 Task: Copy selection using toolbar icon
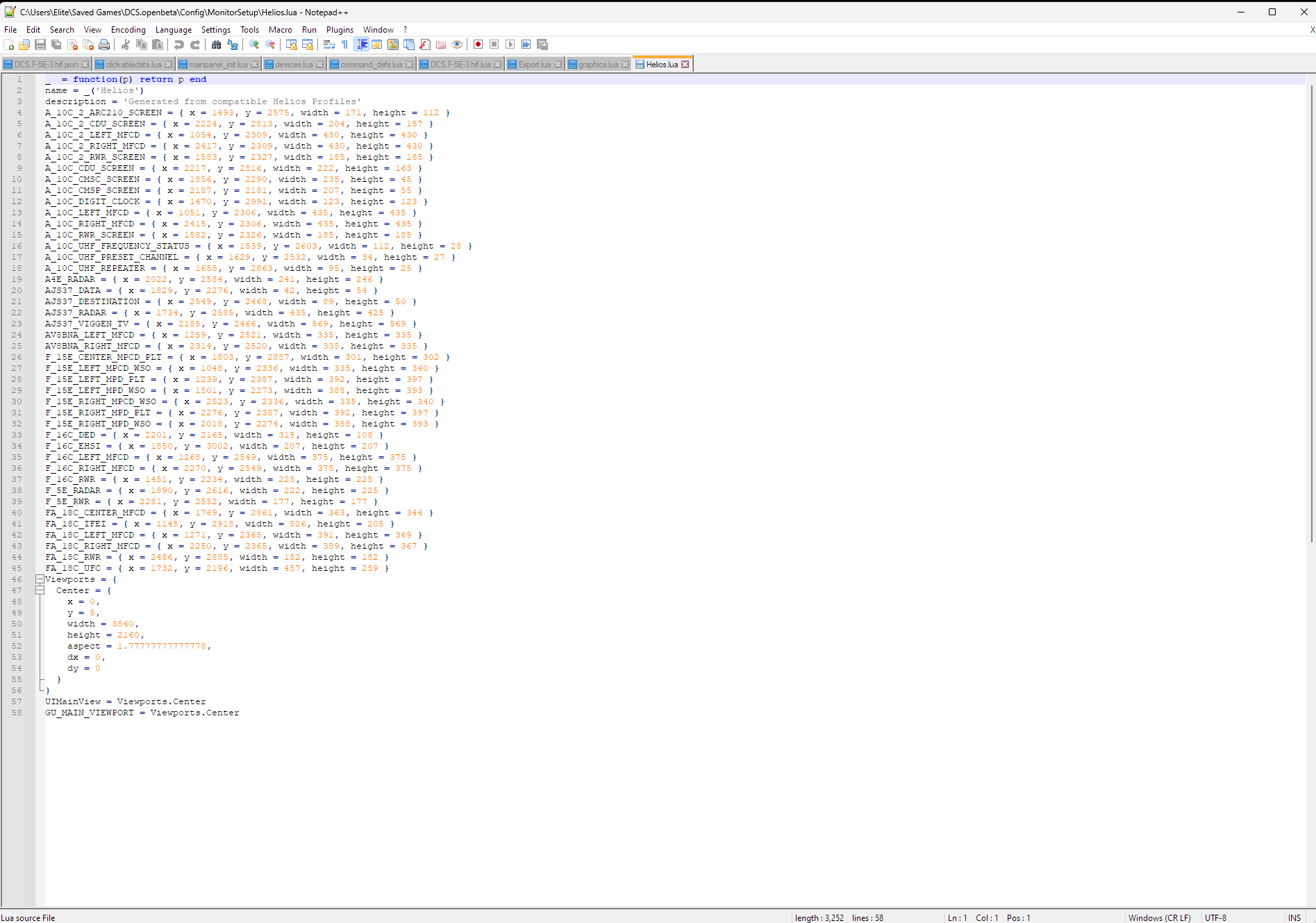point(142,44)
